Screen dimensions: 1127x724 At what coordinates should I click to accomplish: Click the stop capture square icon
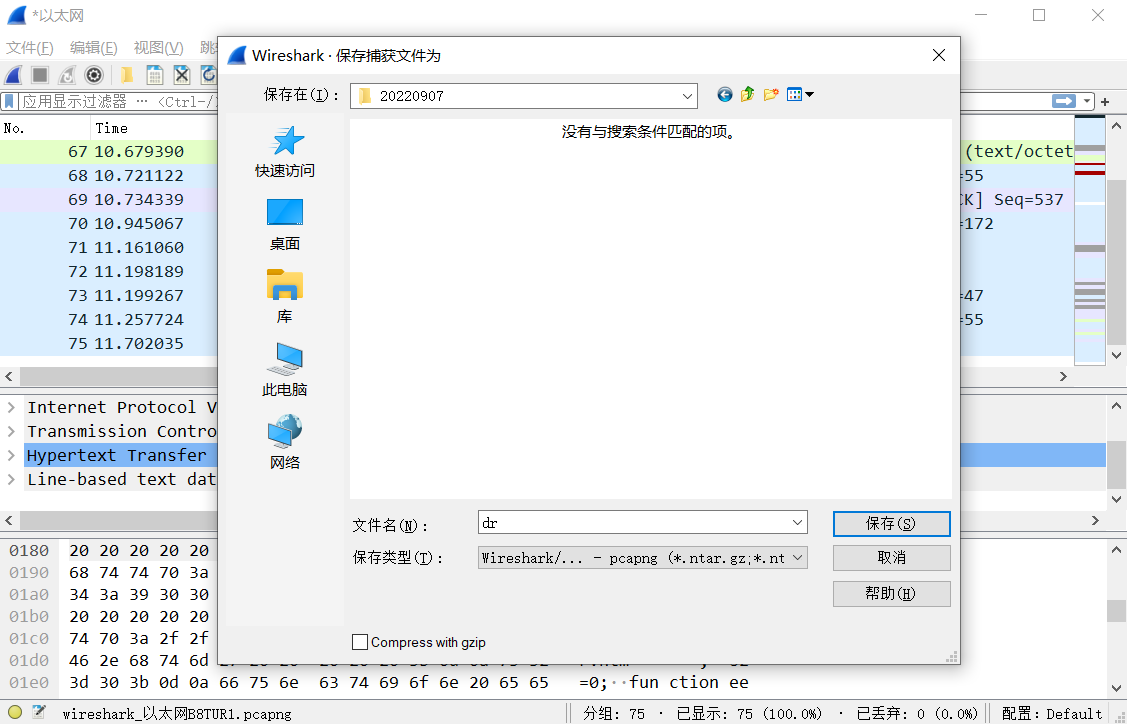coord(40,75)
